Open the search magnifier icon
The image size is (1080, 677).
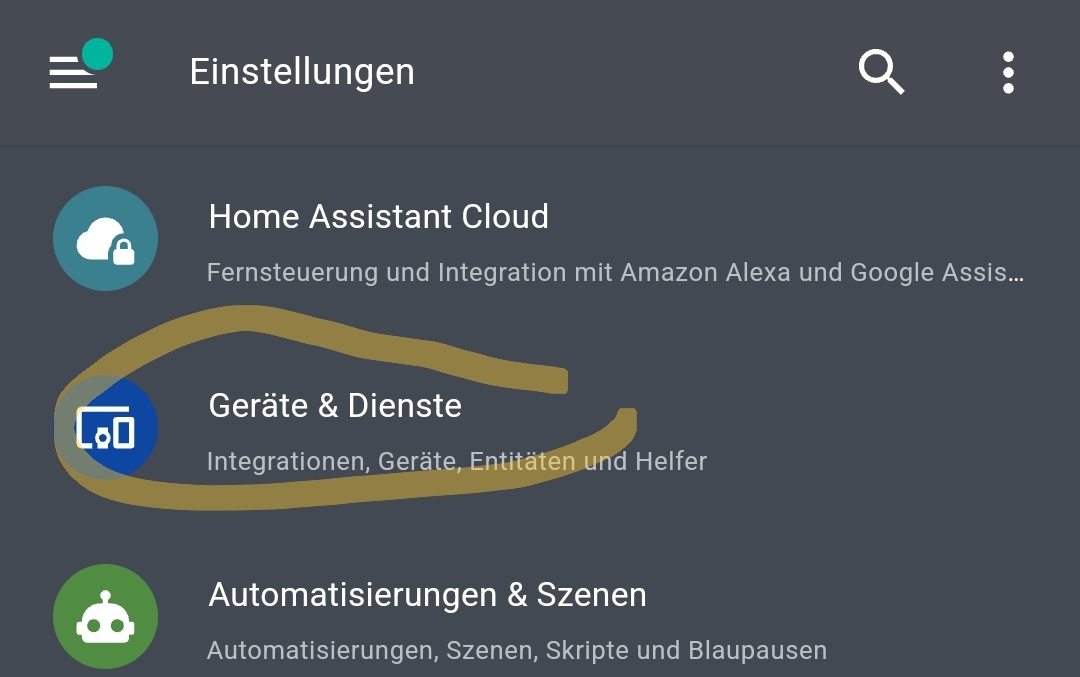click(x=881, y=72)
